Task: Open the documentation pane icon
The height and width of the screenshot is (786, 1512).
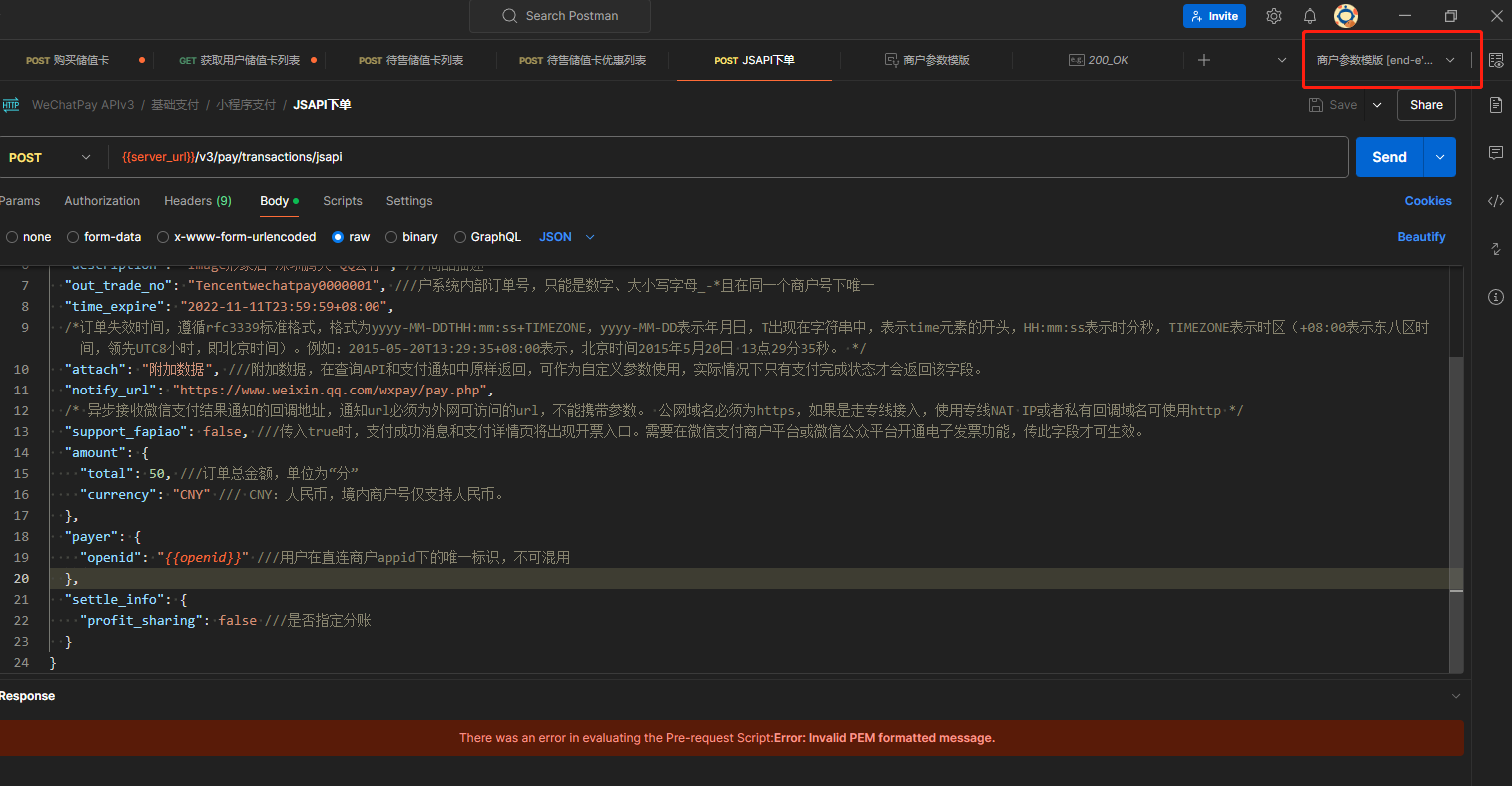Action: tap(1495, 105)
